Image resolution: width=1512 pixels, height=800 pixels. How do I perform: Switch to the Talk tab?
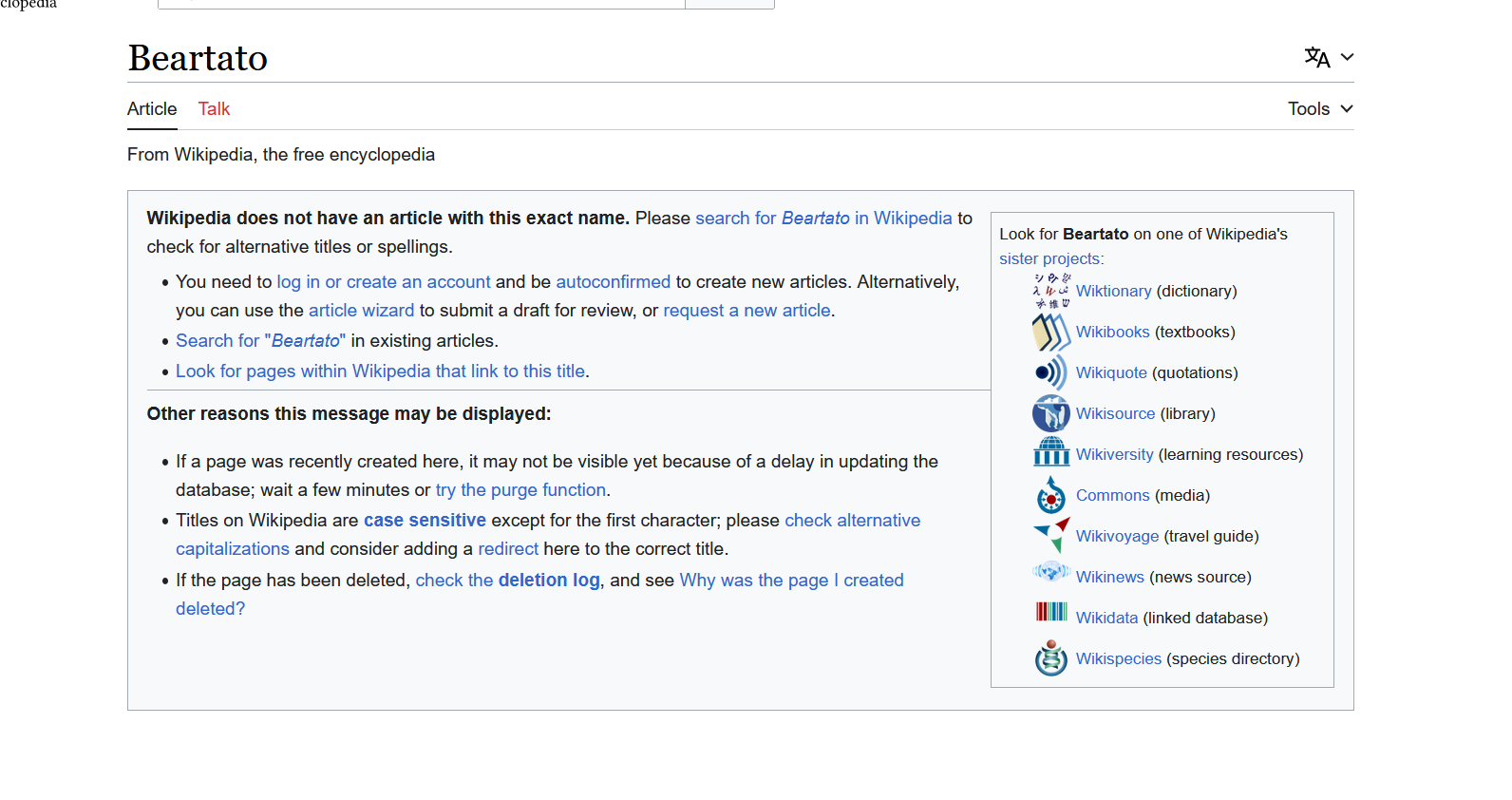214,108
